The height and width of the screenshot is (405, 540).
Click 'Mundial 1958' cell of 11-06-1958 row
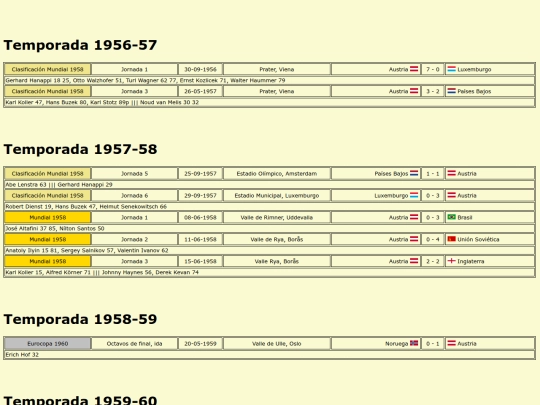48,239
